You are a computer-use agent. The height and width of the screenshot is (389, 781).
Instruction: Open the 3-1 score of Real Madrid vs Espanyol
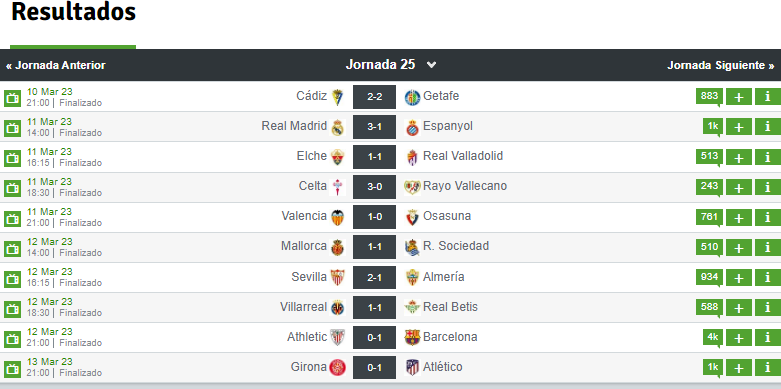click(375, 127)
